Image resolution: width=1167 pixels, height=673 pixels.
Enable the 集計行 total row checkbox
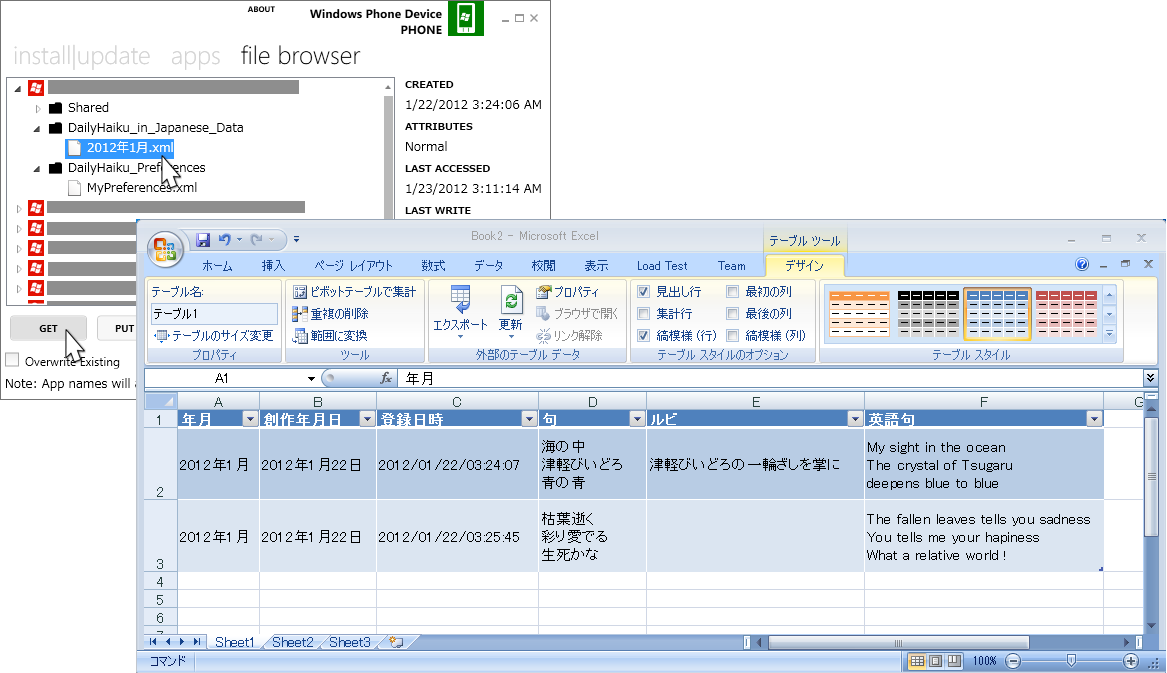pyautogui.click(x=644, y=313)
